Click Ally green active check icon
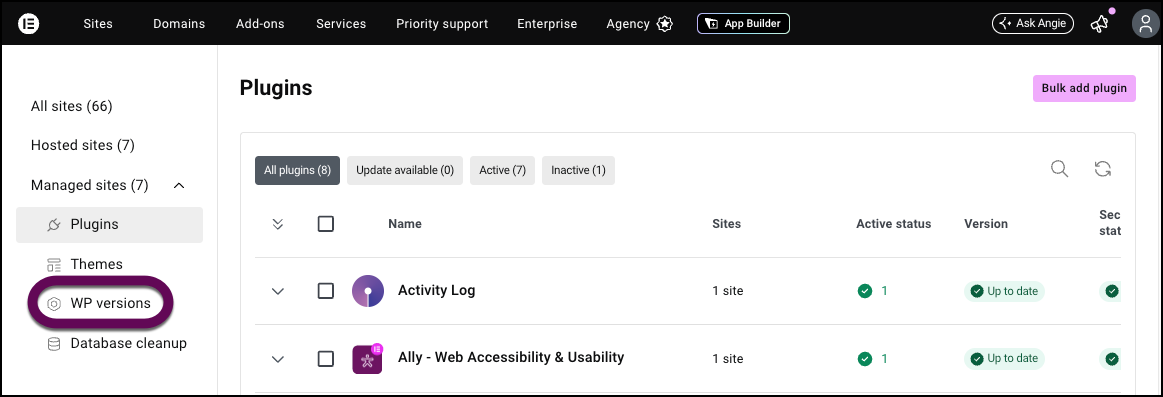The image size is (1163, 397). click(x=864, y=359)
